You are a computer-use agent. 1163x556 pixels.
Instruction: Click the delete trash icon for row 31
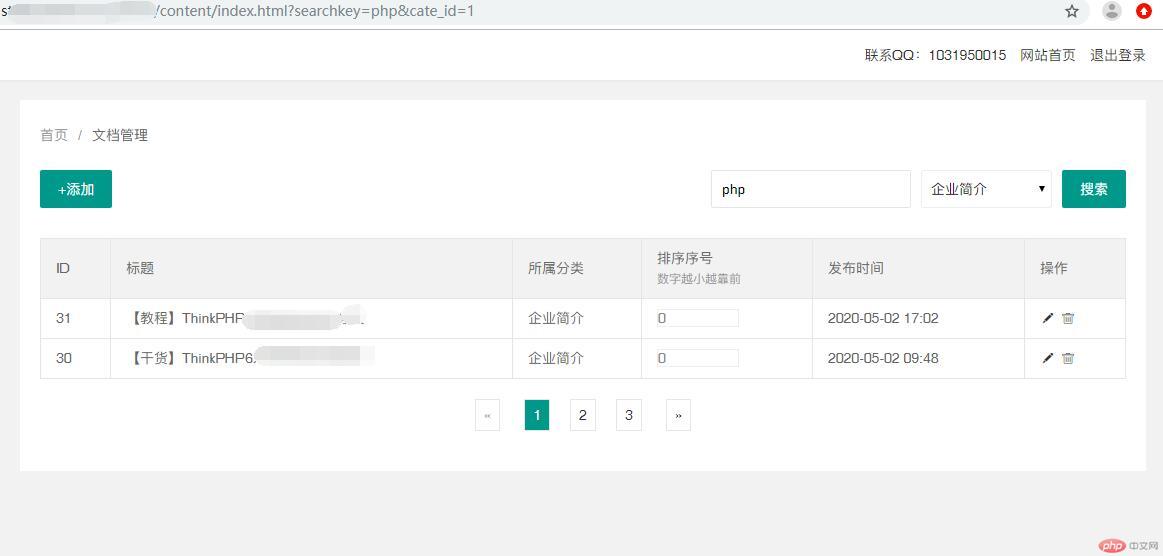point(1068,318)
